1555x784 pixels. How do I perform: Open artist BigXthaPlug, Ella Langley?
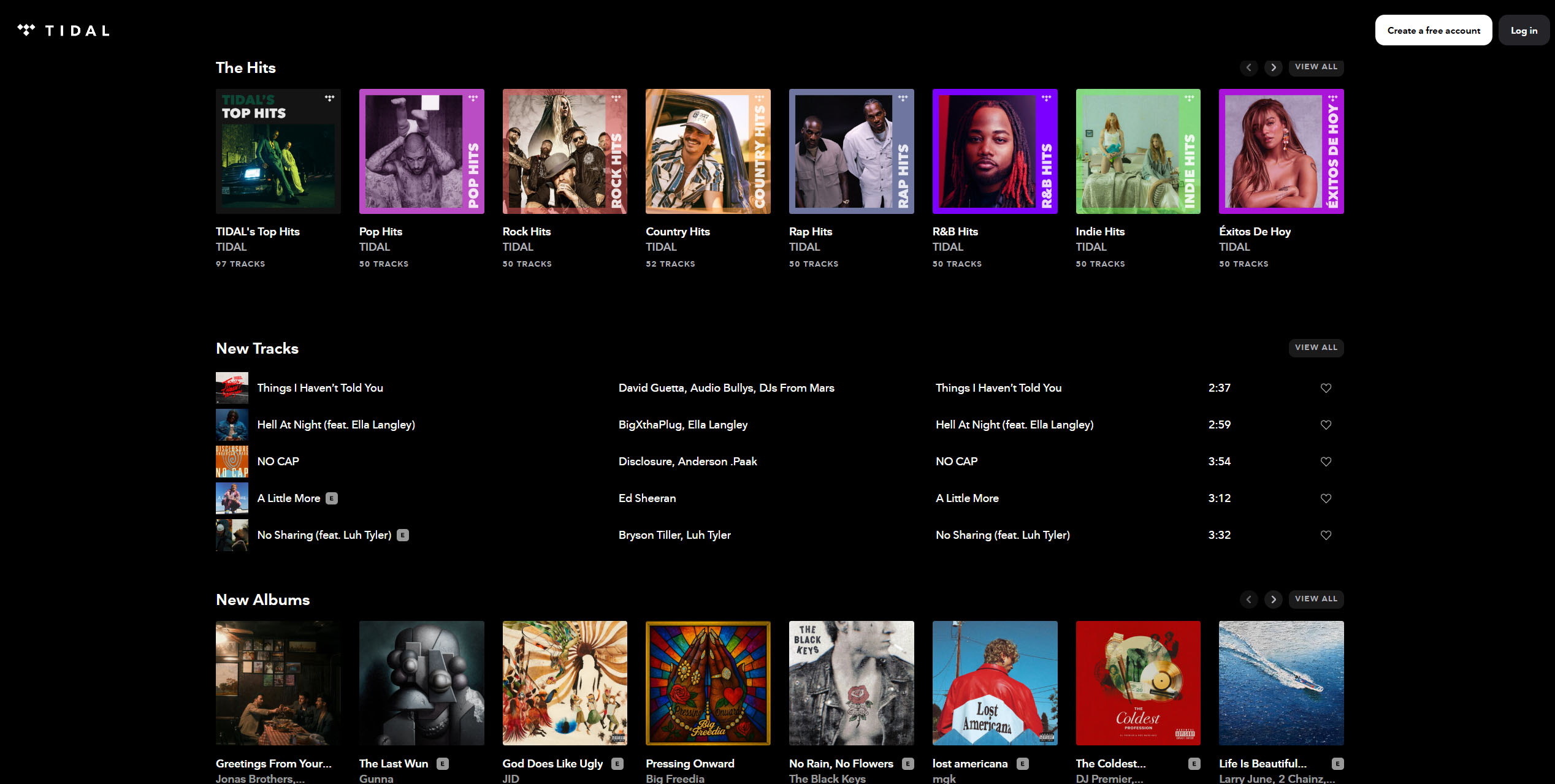point(683,425)
